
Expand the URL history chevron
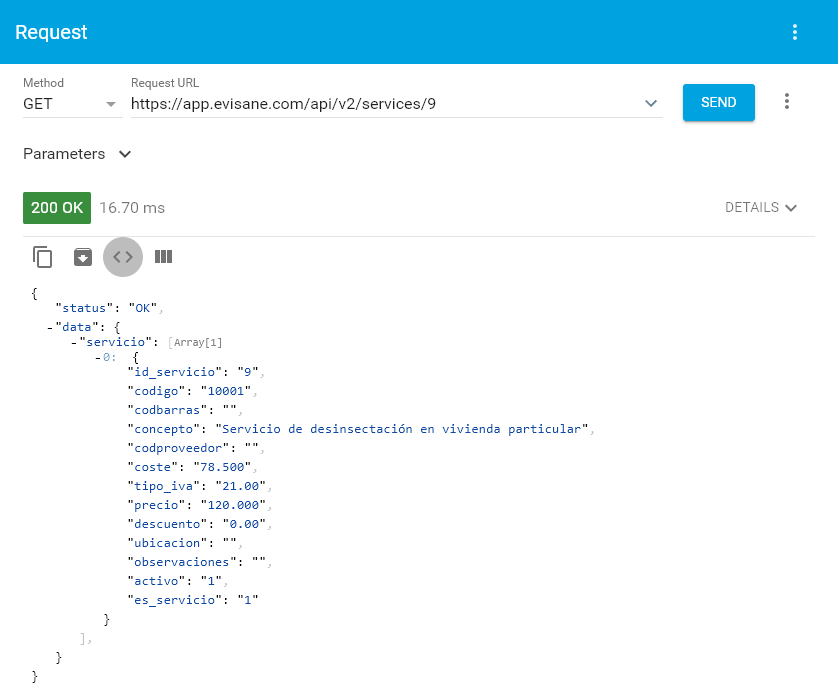(651, 103)
